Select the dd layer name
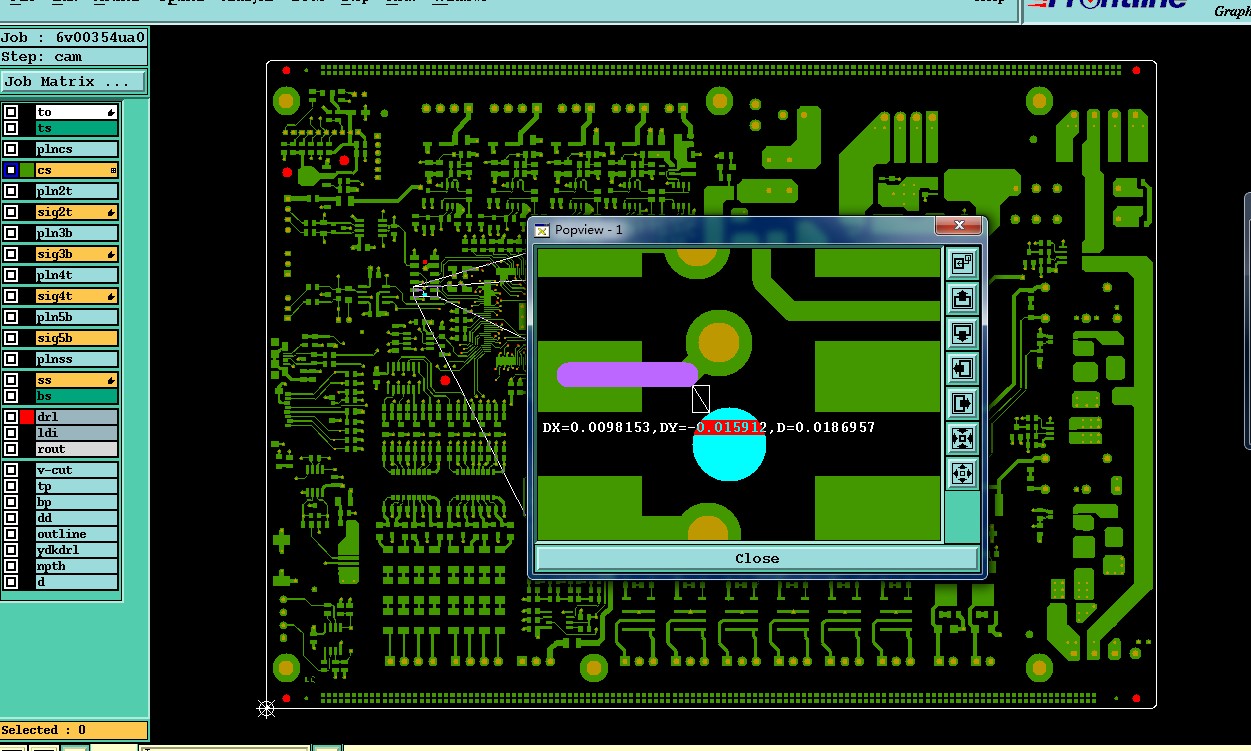Image resolution: width=1251 pixels, height=751 pixels. 76,518
